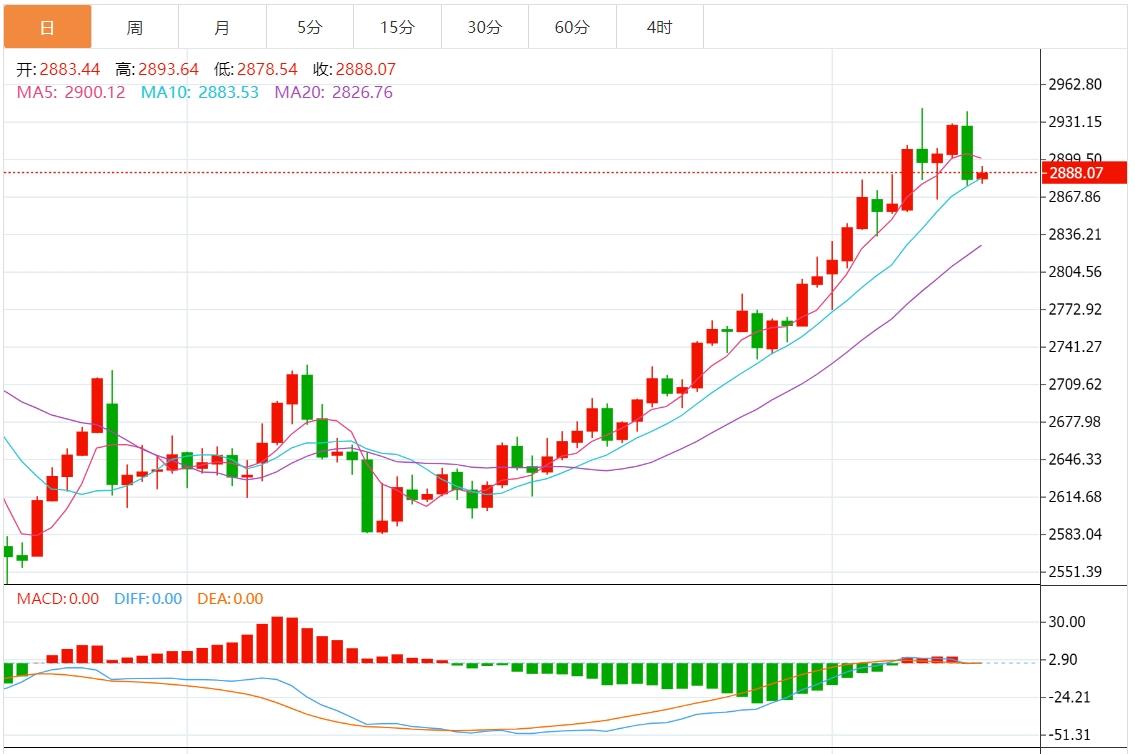Open the 4时 four-hour tab
This screenshot has width=1135, height=754.
[659, 27]
